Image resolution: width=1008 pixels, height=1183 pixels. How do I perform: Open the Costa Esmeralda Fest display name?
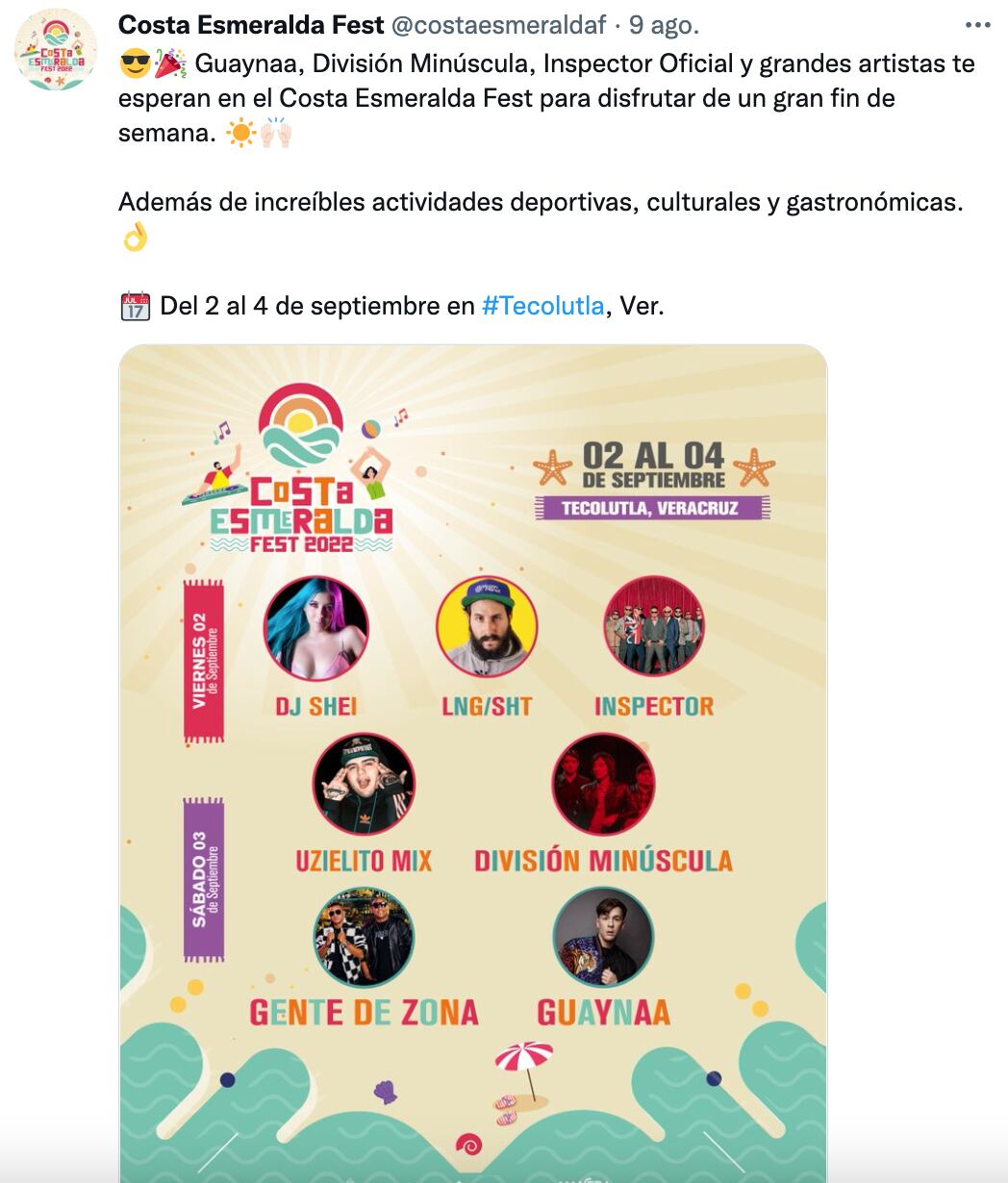251,26
